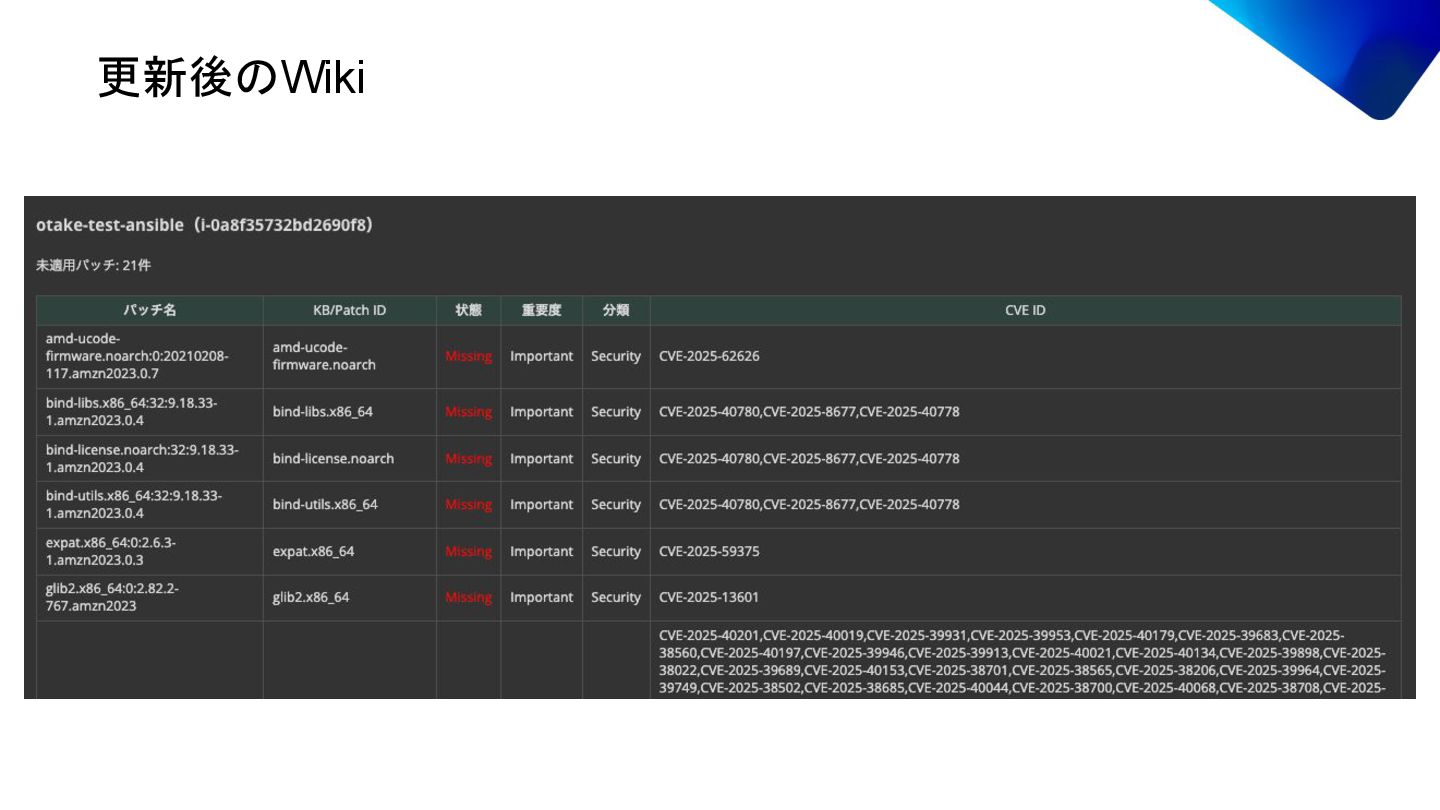Select the CVE list in bind-utils row
This screenshot has height=810, width=1440.
pyautogui.click(x=809, y=505)
